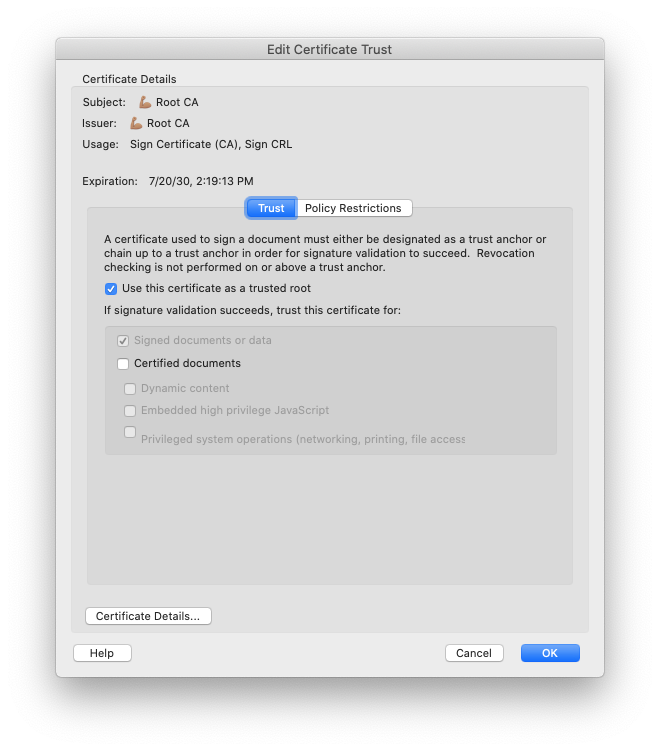Click the Help button
The height and width of the screenshot is (751, 660).
102,653
